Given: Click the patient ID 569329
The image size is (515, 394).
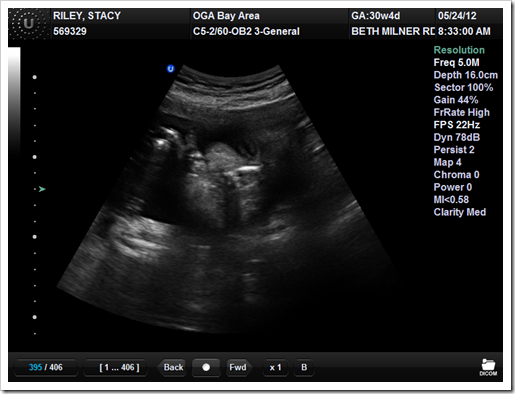Looking at the screenshot, I should [x=70, y=31].
